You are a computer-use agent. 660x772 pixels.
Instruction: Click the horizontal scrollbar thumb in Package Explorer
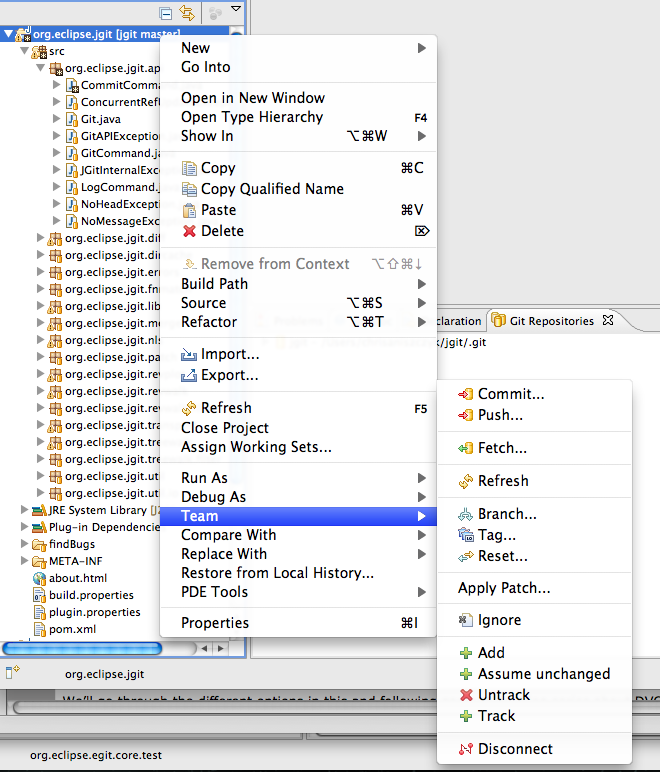82,648
